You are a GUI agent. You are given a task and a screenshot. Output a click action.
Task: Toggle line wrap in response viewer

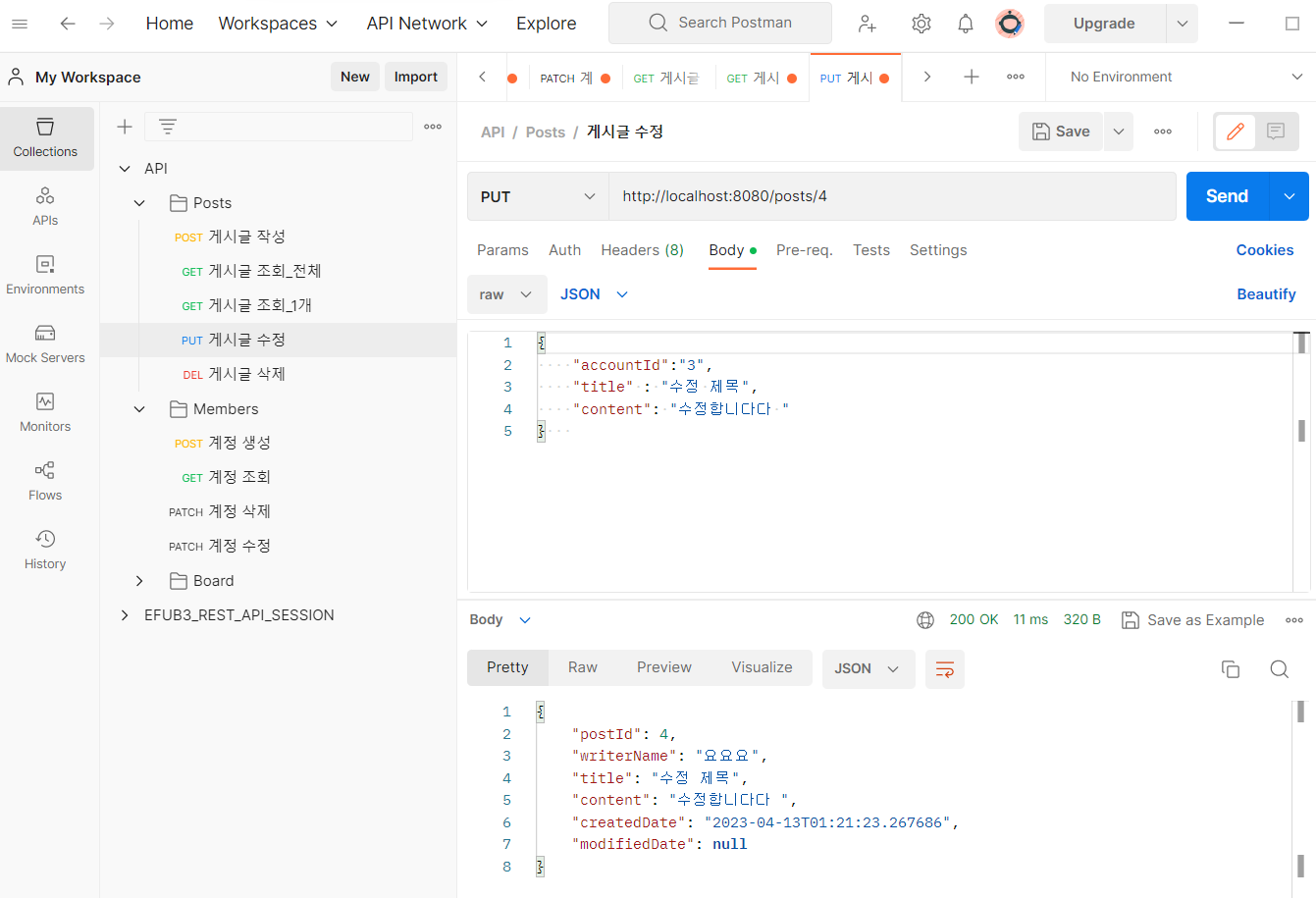(945, 669)
